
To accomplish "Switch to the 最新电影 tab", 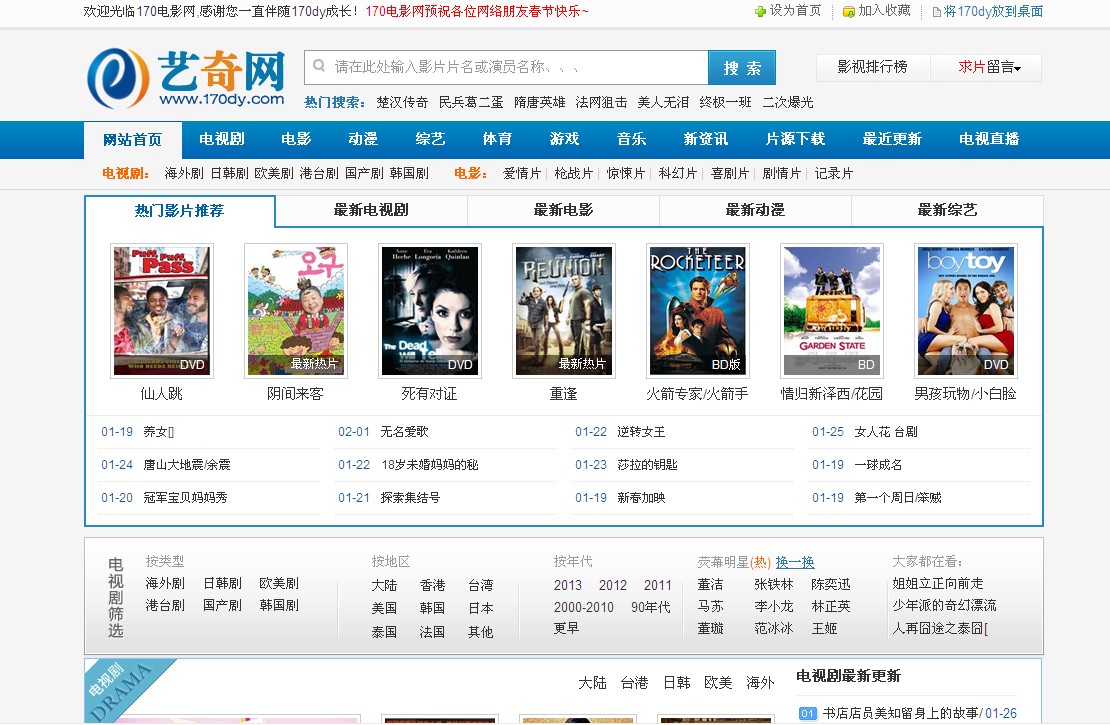I will pyautogui.click(x=563, y=210).
